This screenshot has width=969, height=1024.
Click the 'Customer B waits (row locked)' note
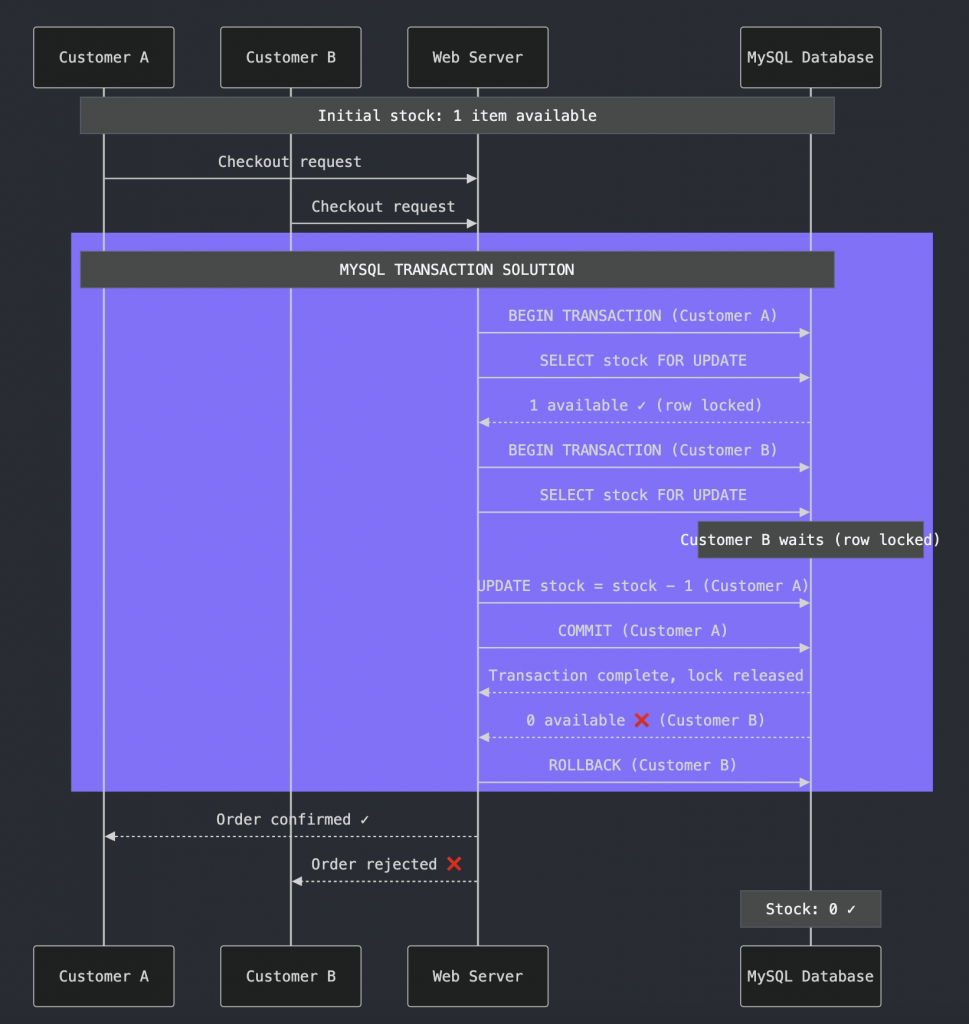(810, 540)
